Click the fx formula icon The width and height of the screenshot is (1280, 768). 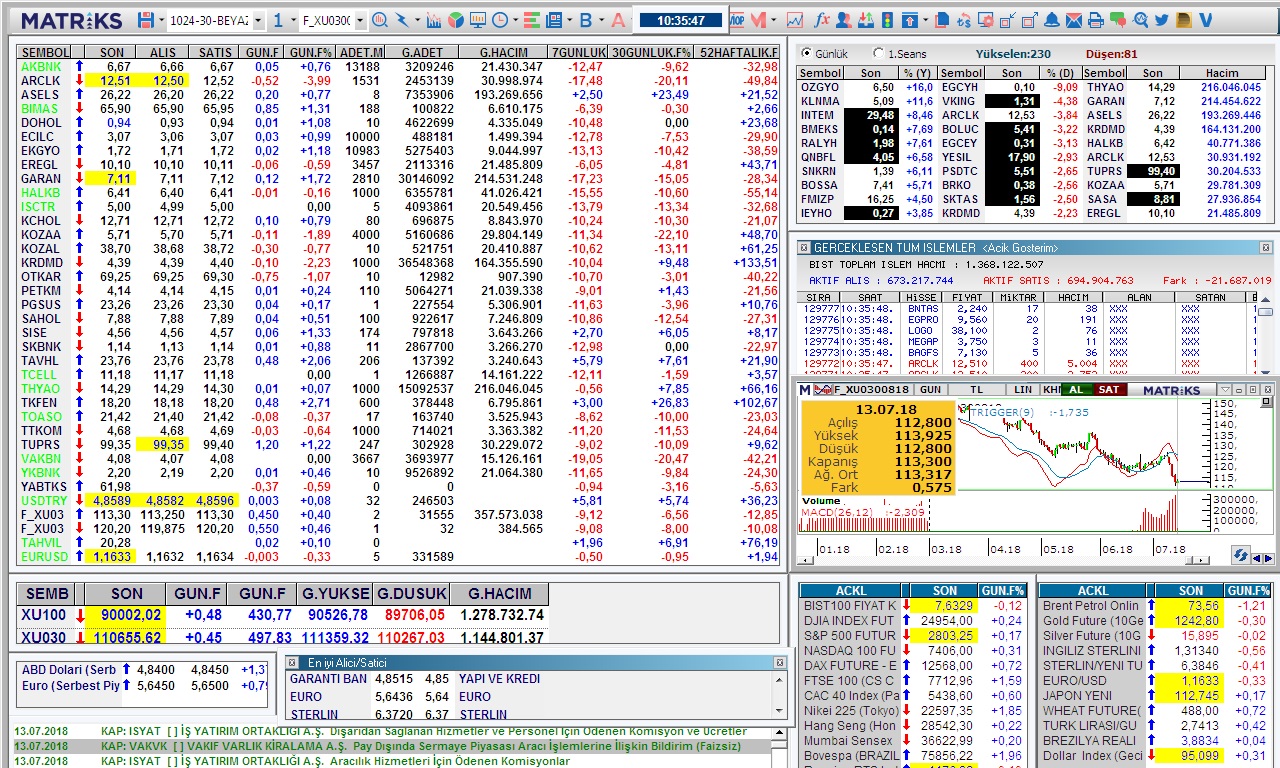pyautogui.click(x=822, y=20)
